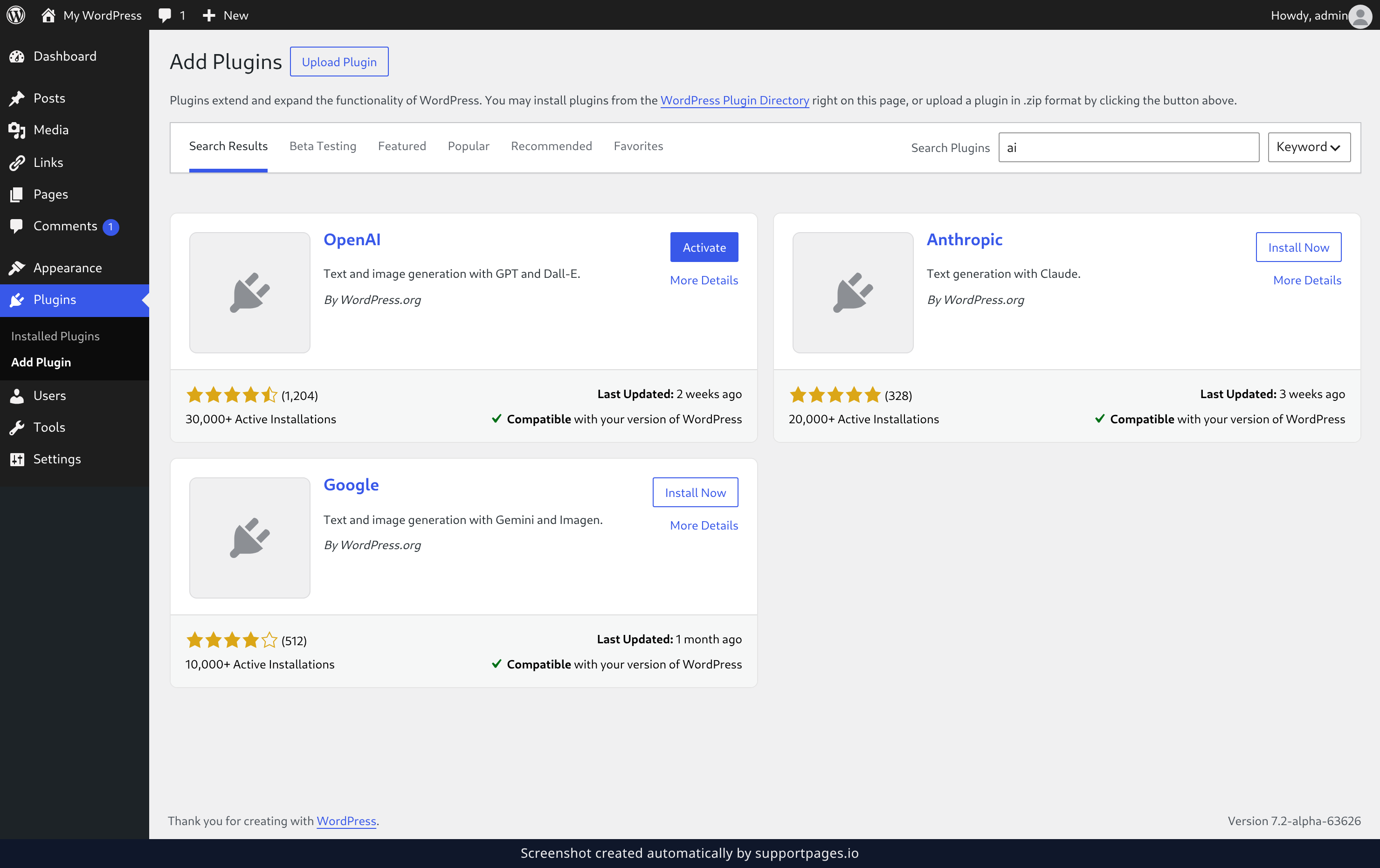Open Add Plugin submenu item
Image resolution: width=1380 pixels, height=868 pixels.
click(x=41, y=362)
